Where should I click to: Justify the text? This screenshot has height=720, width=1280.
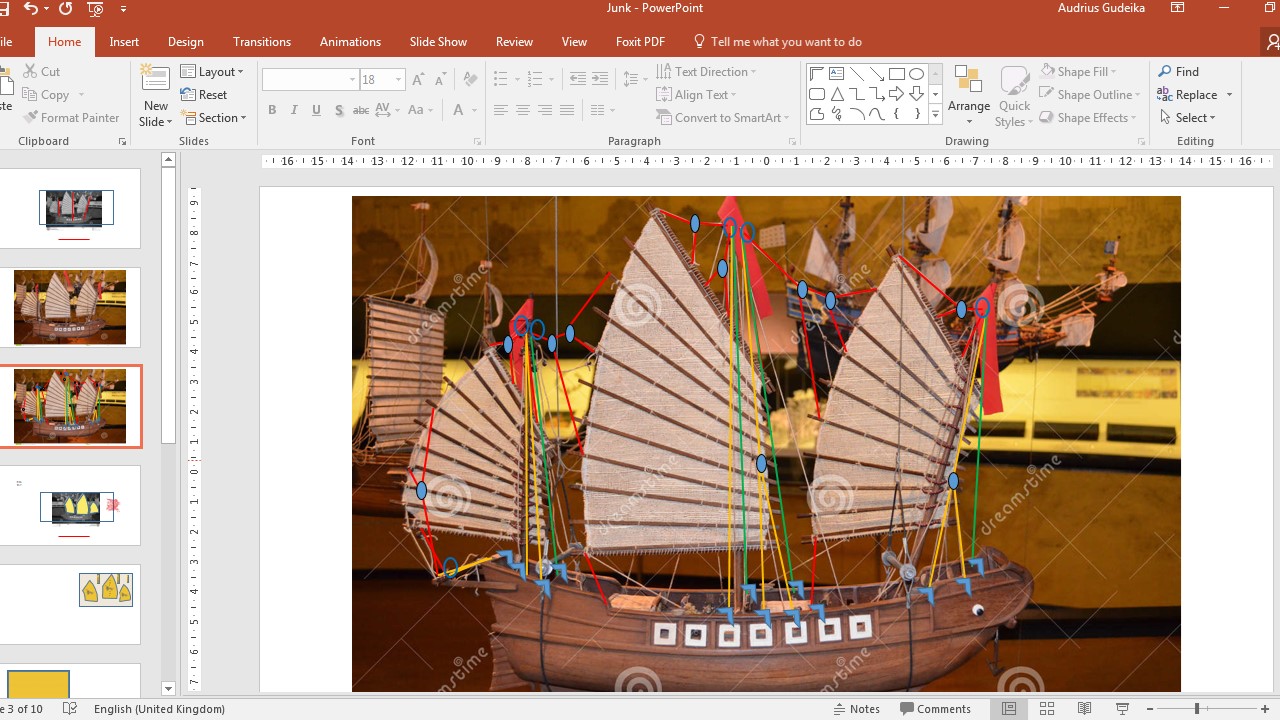pyautogui.click(x=566, y=111)
